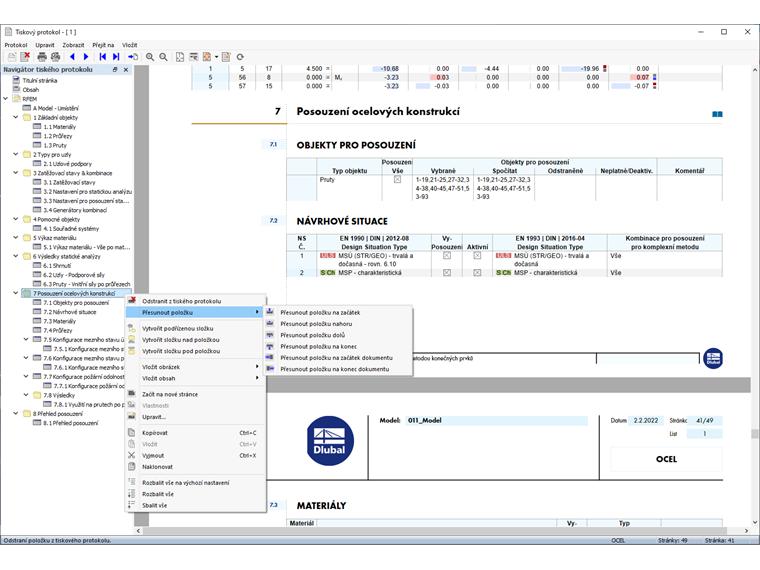Click the move item down icon in the submenu
The height and width of the screenshot is (570, 760).
coord(270,335)
